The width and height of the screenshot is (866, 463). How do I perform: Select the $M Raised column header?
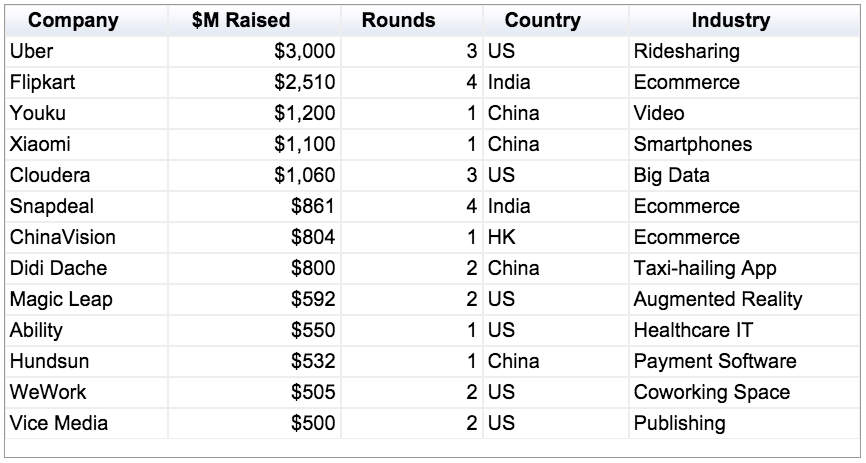(x=255, y=20)
